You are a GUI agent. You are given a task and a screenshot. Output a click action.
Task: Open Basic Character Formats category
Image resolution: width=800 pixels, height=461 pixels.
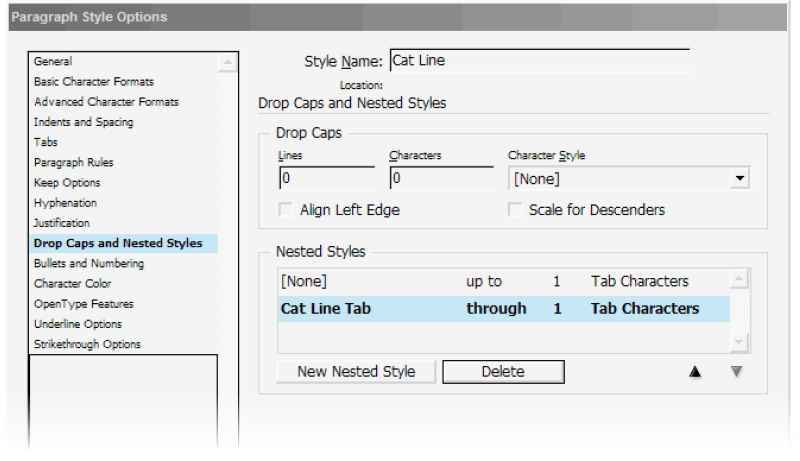tap(94, 82)
